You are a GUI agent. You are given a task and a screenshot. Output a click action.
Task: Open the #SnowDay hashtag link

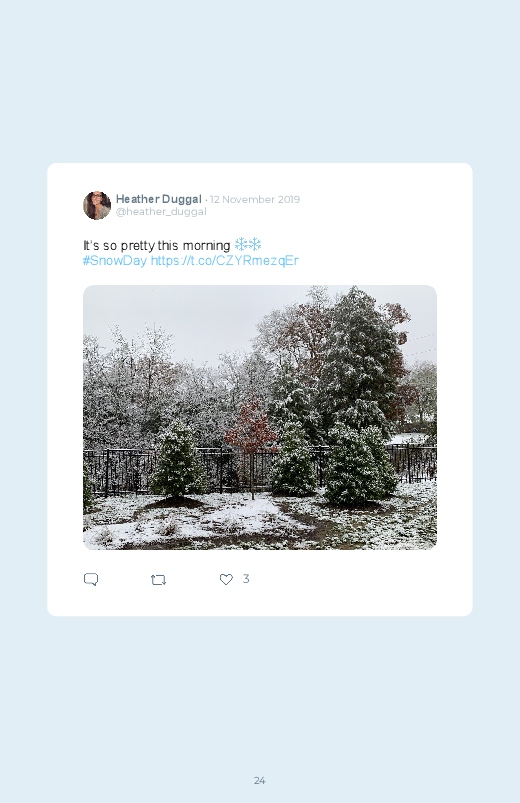(x=115, y=261)
